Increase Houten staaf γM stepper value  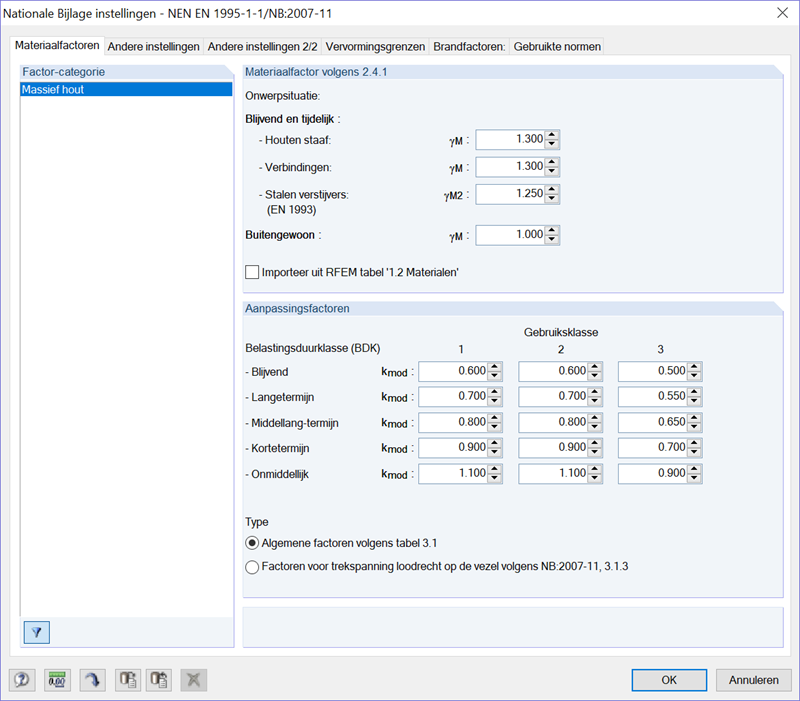coord(552,135)
